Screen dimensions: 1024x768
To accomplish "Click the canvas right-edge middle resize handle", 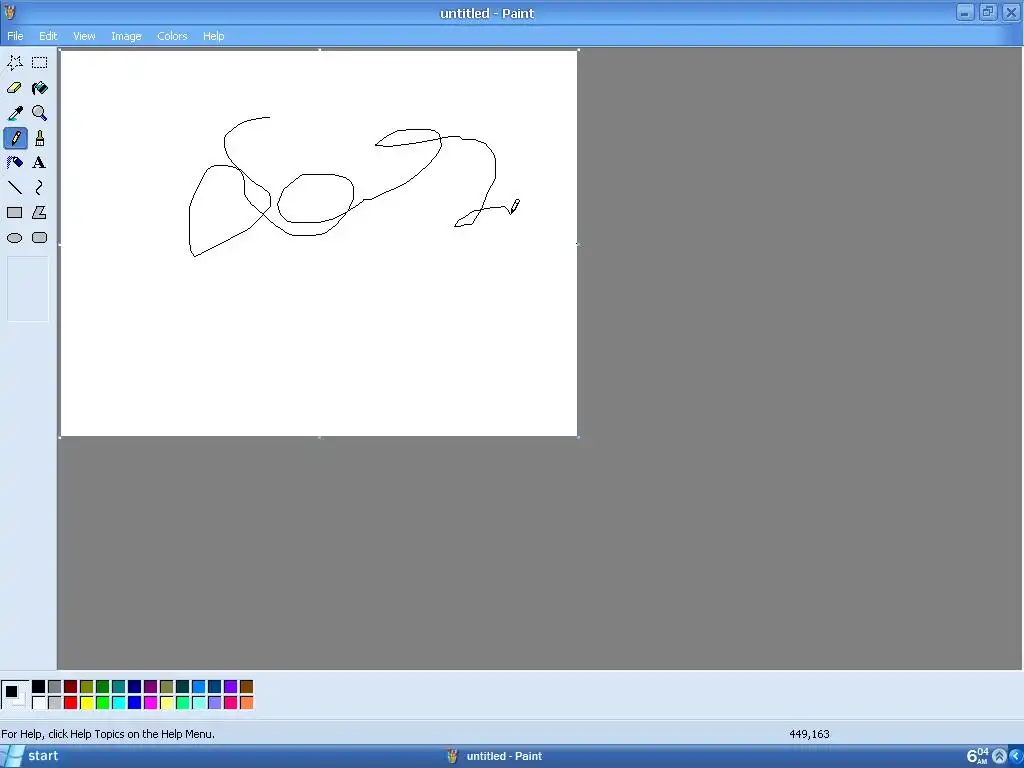I will [x=578, y=244].
